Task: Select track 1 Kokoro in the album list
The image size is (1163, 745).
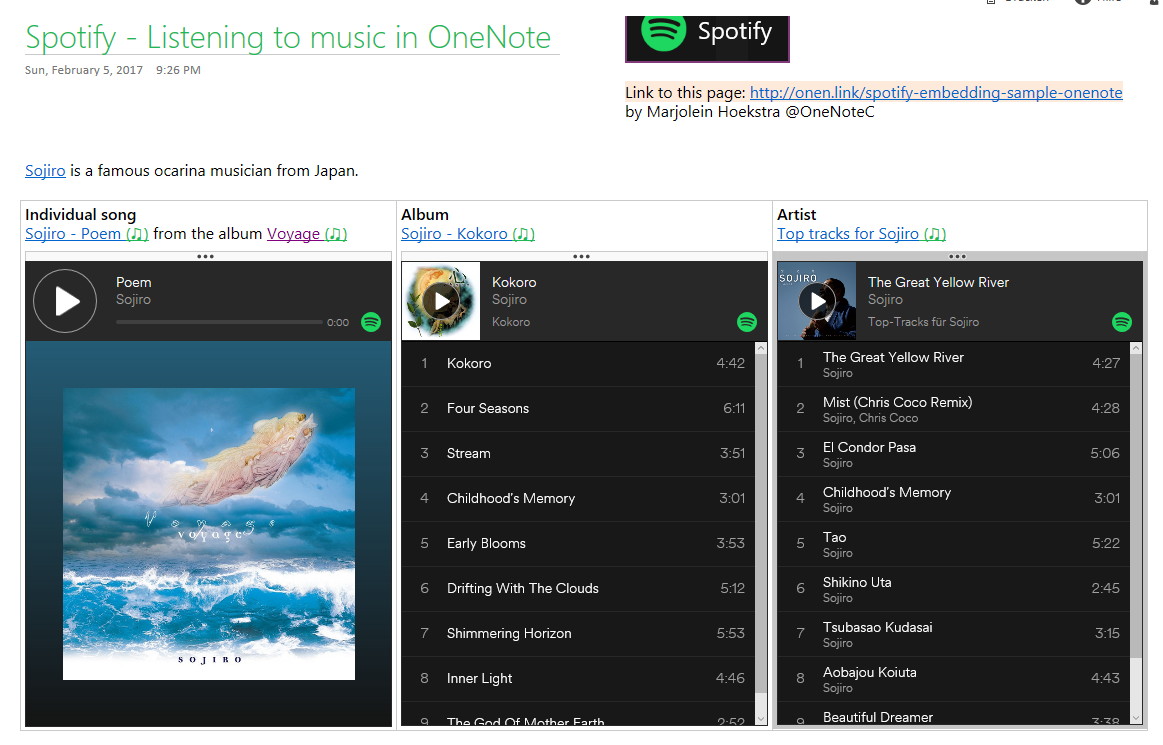Action: (x=578, y=364)
